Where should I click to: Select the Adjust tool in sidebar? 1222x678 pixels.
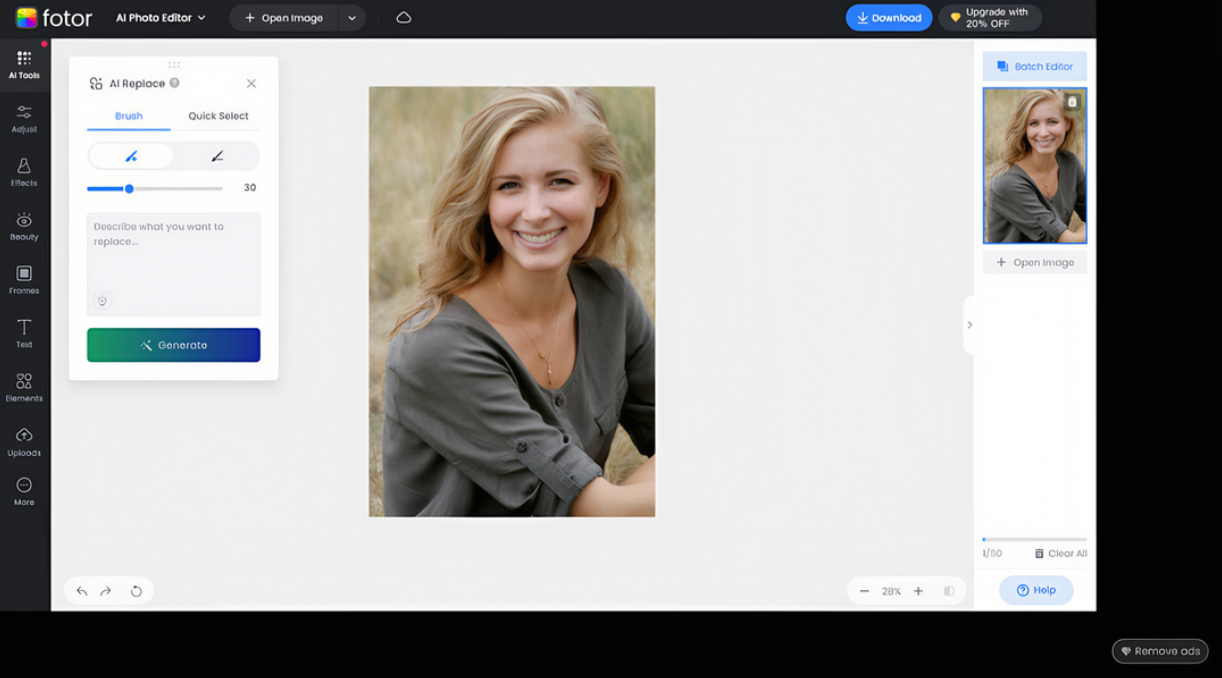coord(24,117)
